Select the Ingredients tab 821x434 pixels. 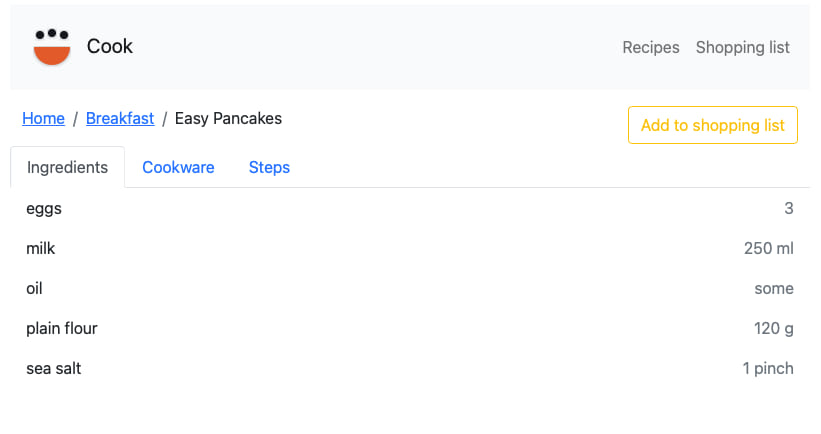[68, 167]
